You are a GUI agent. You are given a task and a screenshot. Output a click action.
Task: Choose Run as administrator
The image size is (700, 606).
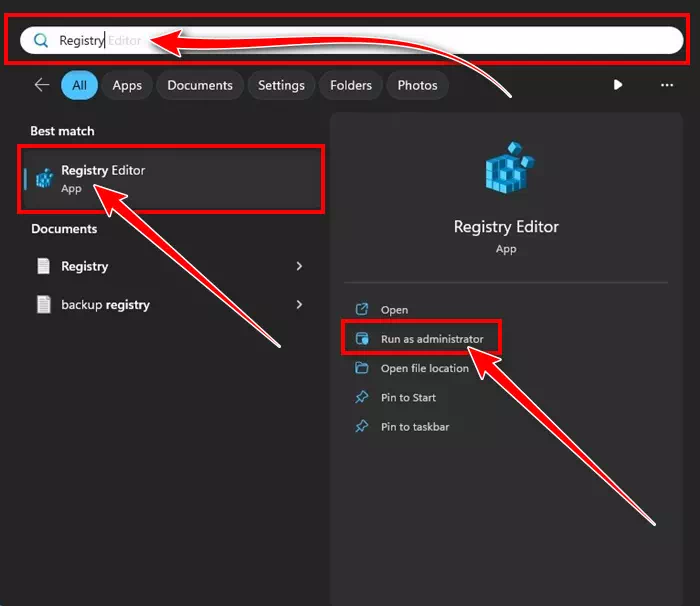pyautogui.click(x=432, y=339)
